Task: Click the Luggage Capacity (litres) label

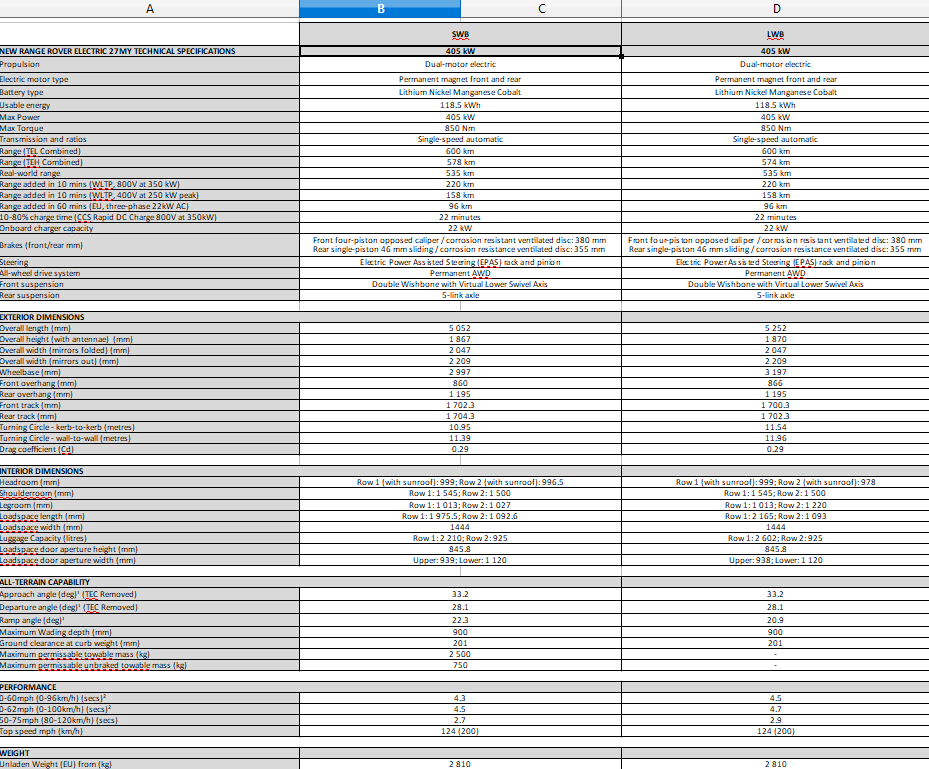Action: [149, 538]
